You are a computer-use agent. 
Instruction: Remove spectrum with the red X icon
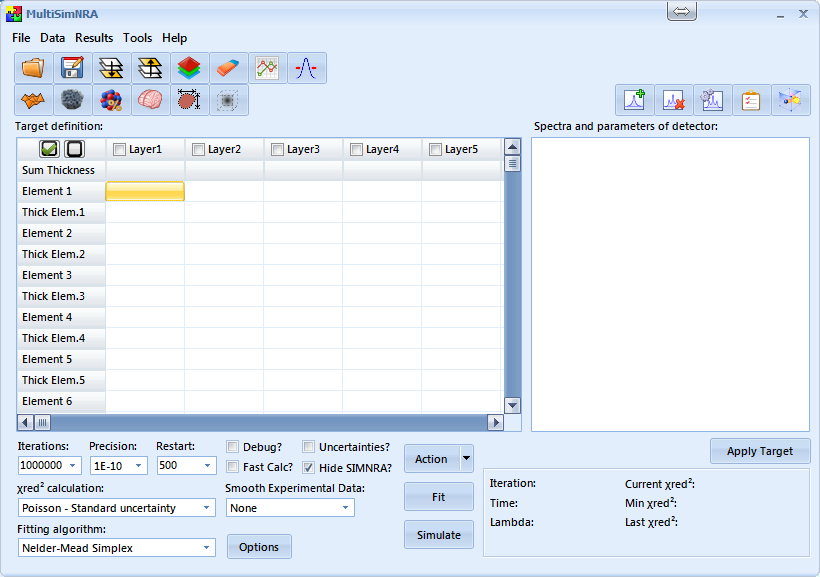[x=674, y=100]
